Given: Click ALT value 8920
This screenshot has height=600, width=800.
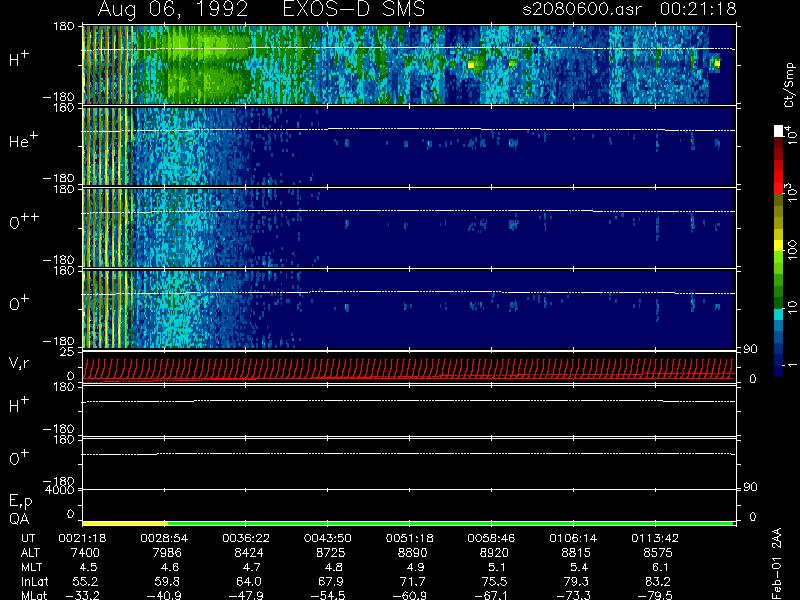Looking at the screenshot, I should [x=495, y=553].
